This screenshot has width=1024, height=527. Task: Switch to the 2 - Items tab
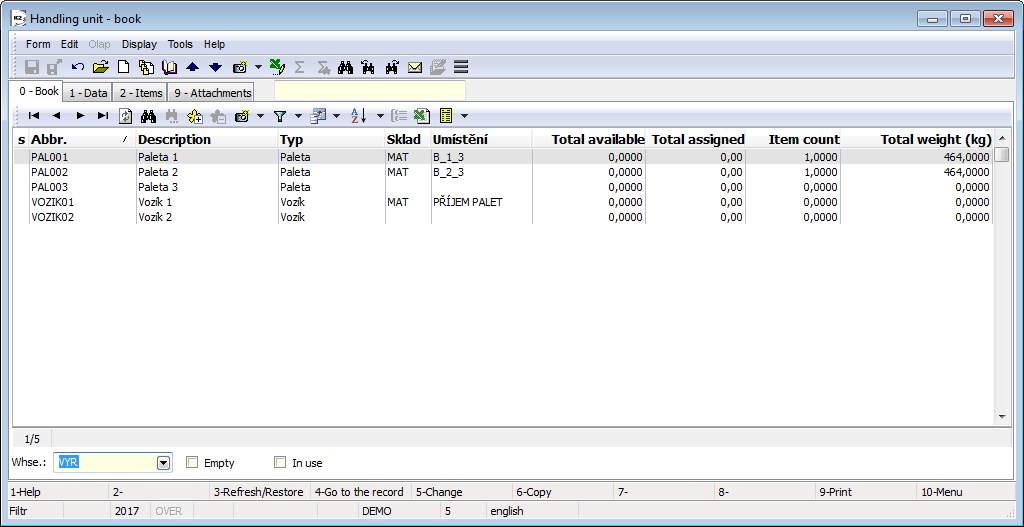click(x=140, y=93)
